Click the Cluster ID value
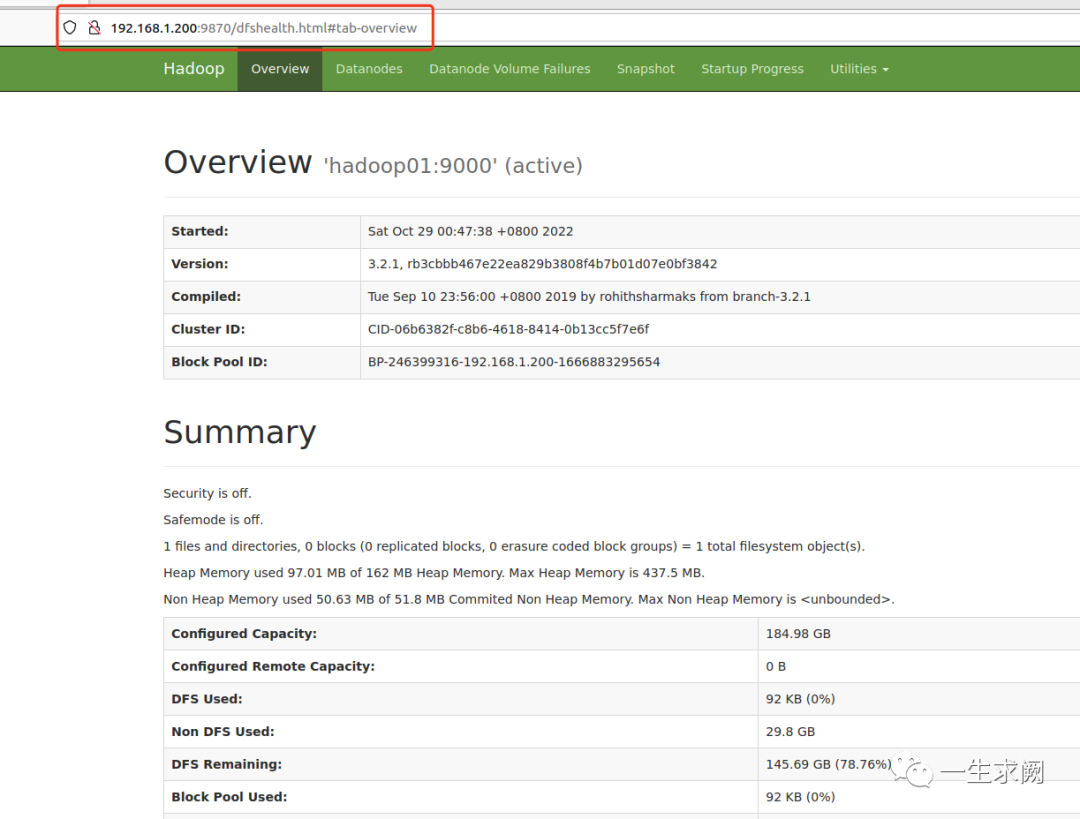Viewport: 1080px width, 819px height. (x=508, y=329)
